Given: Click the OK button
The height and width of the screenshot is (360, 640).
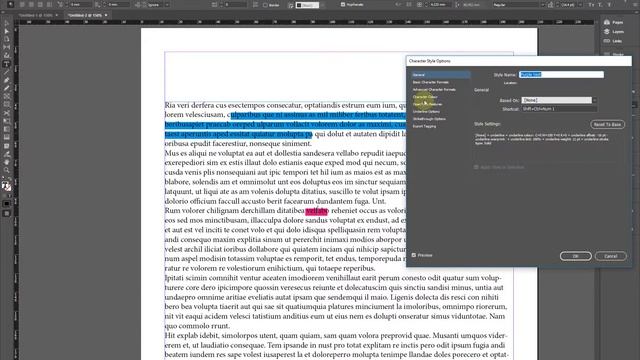Looking at the screenshot, I should pyautogui.click(x=576, y=256).
